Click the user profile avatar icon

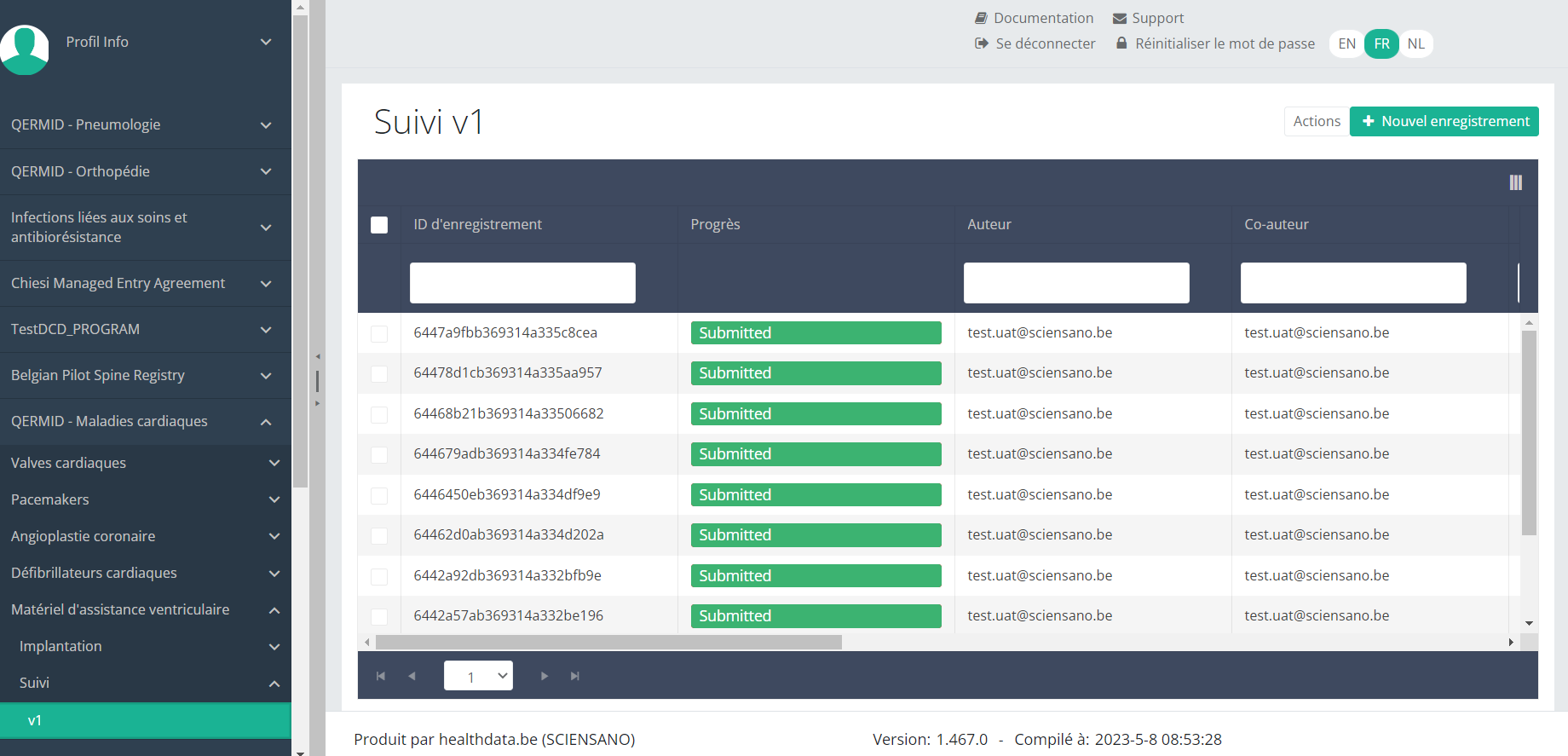pos(25,49)
